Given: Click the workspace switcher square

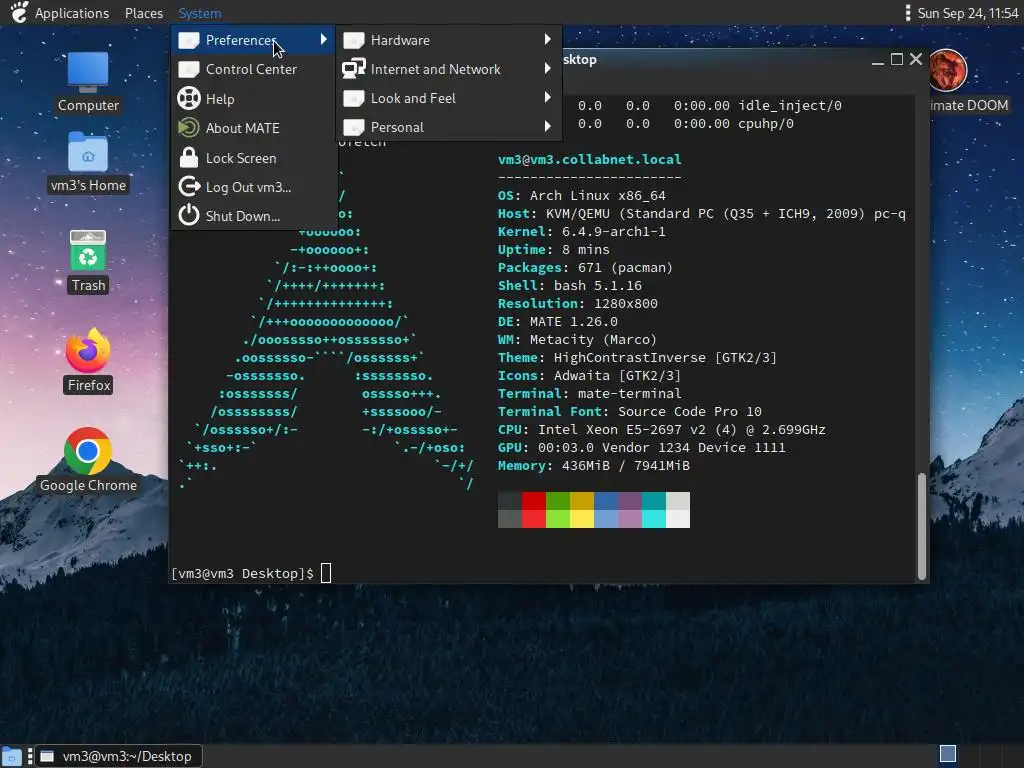Looking at the screenshot, I should pos(948,754).
